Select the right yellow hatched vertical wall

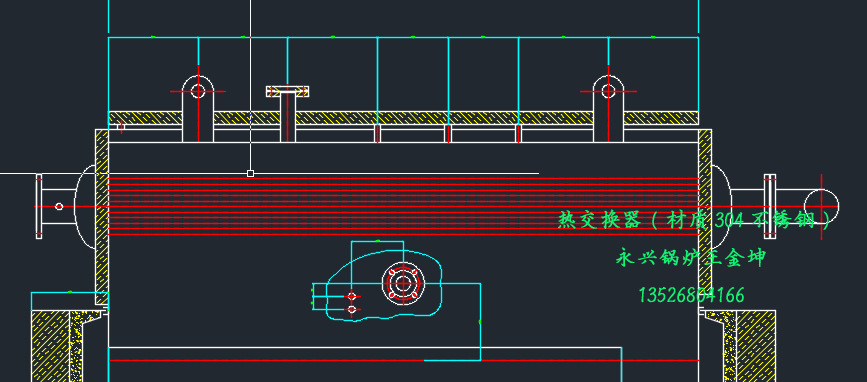[705, 217]
